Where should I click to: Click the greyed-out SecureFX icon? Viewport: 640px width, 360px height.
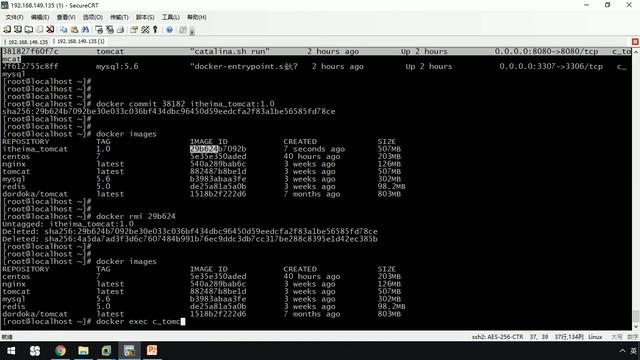[x=183, y=29]
